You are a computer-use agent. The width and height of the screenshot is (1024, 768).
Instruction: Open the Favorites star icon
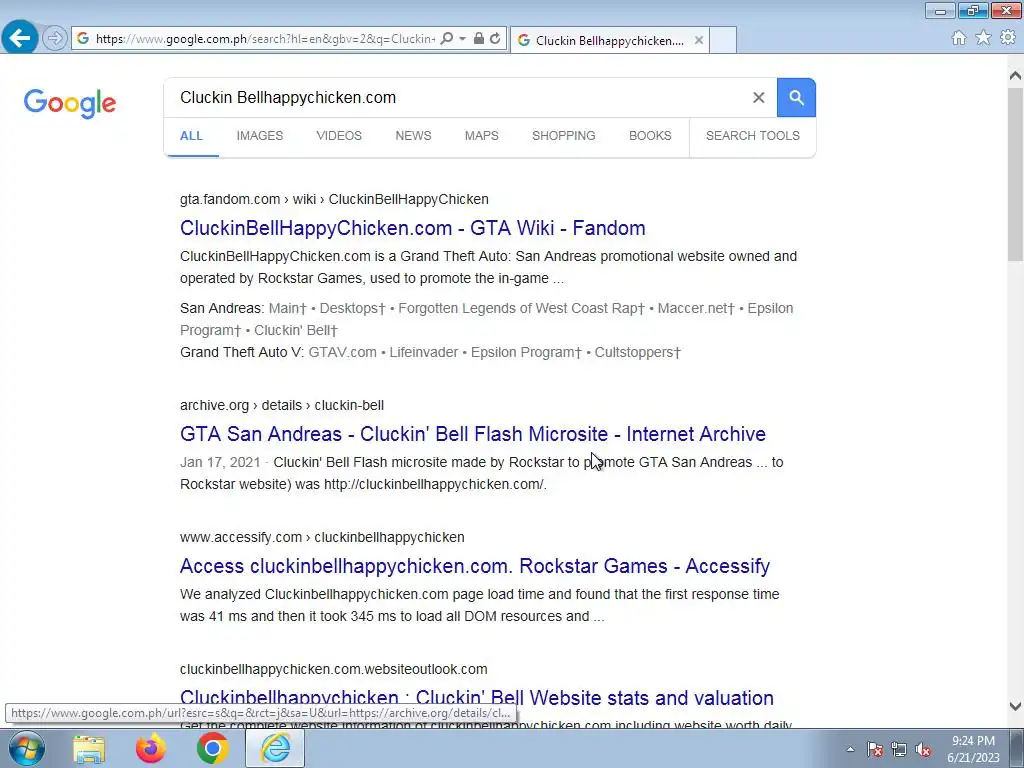pos(983,38)
